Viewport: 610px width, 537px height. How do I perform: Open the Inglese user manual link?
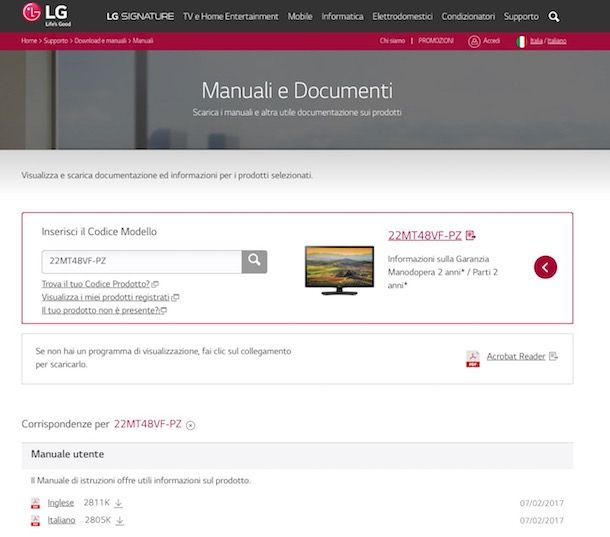pos(61,503)
